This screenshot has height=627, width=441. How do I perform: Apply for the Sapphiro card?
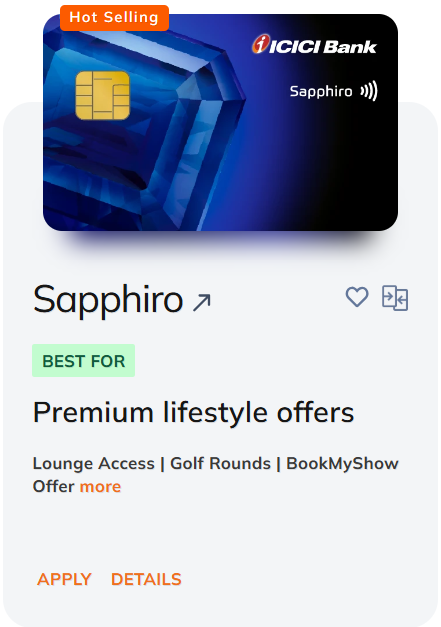click(x=64, y=579)
